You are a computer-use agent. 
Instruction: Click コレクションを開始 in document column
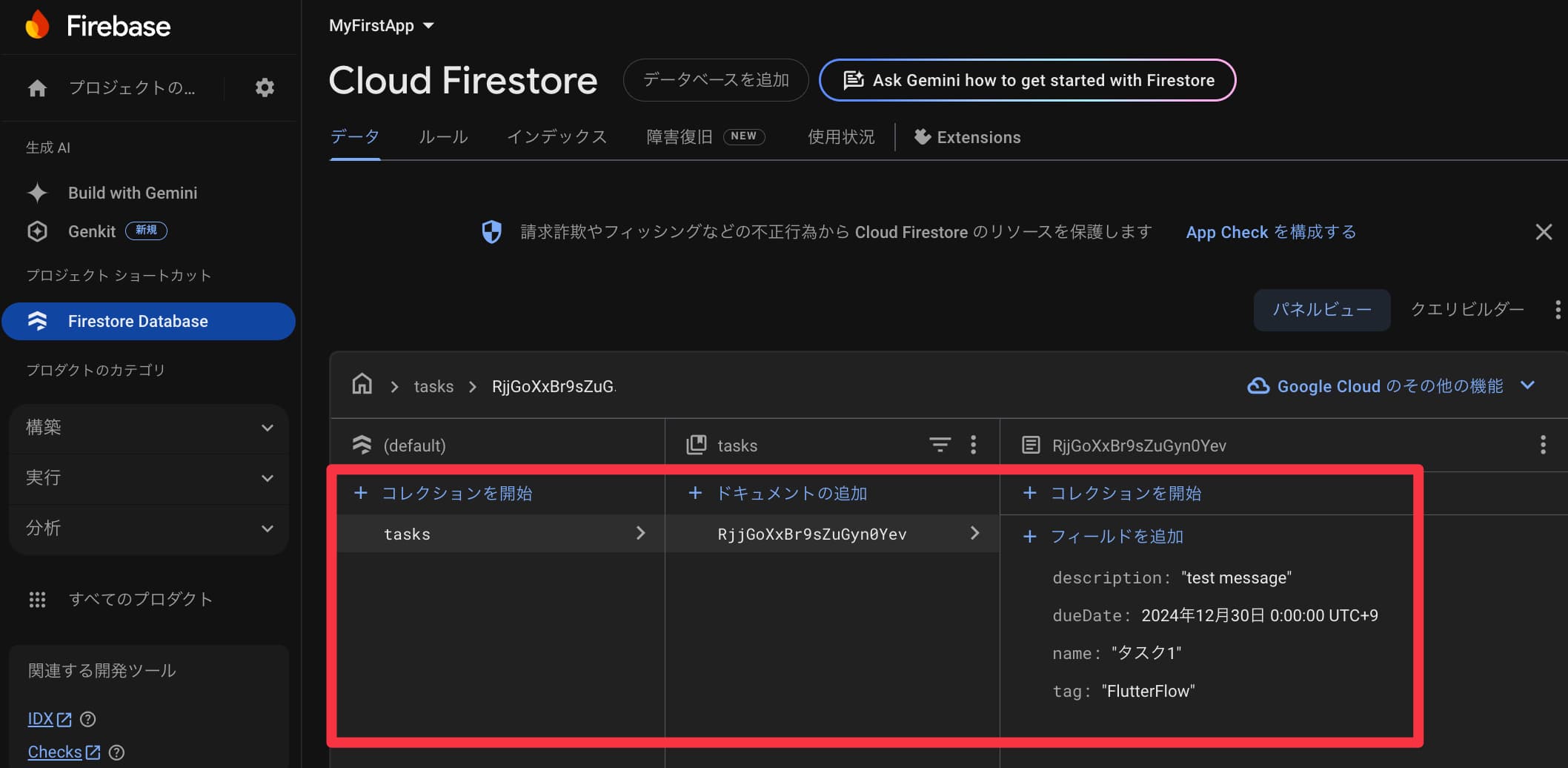coord(1112,493)
